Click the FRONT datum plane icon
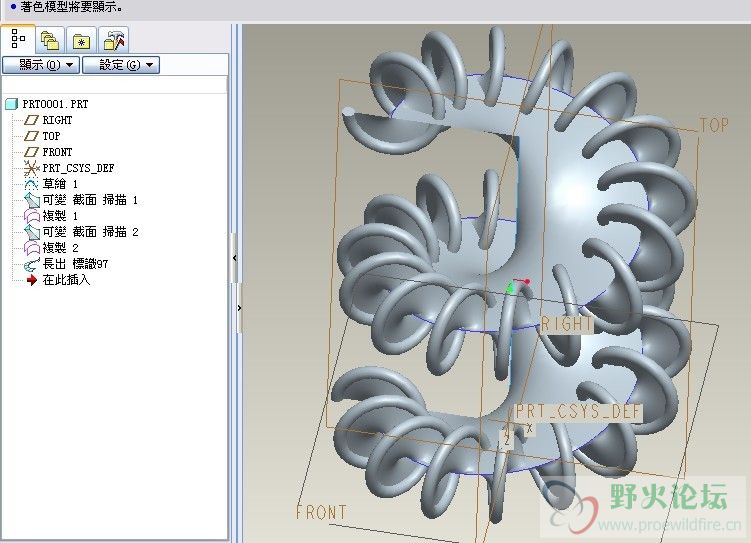 point(31,152)
